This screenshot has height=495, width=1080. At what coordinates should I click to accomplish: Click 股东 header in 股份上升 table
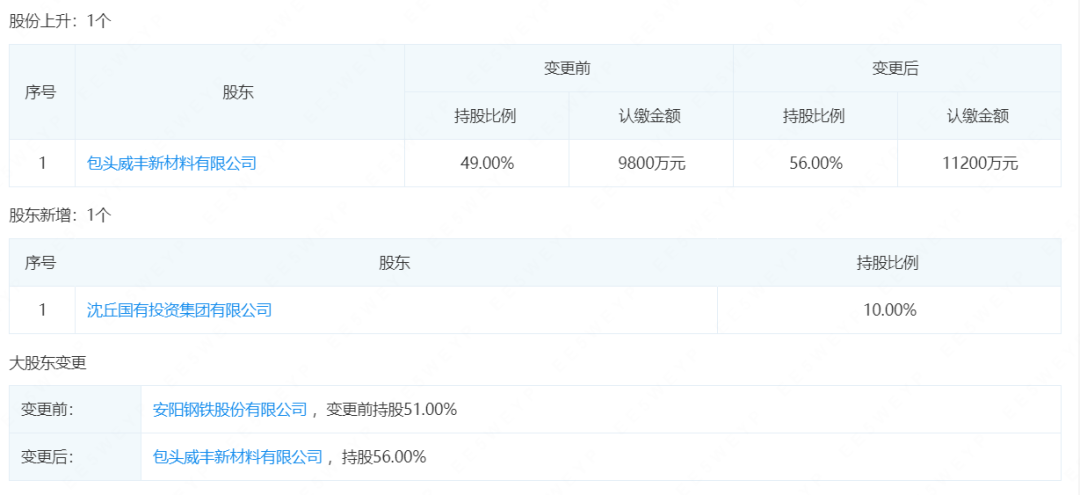(x=239, y=92)
